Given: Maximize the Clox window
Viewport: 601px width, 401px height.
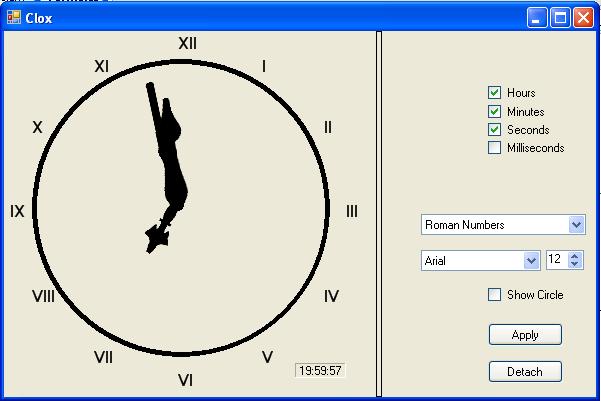Looking at the screenshot, I should (560, 18).
